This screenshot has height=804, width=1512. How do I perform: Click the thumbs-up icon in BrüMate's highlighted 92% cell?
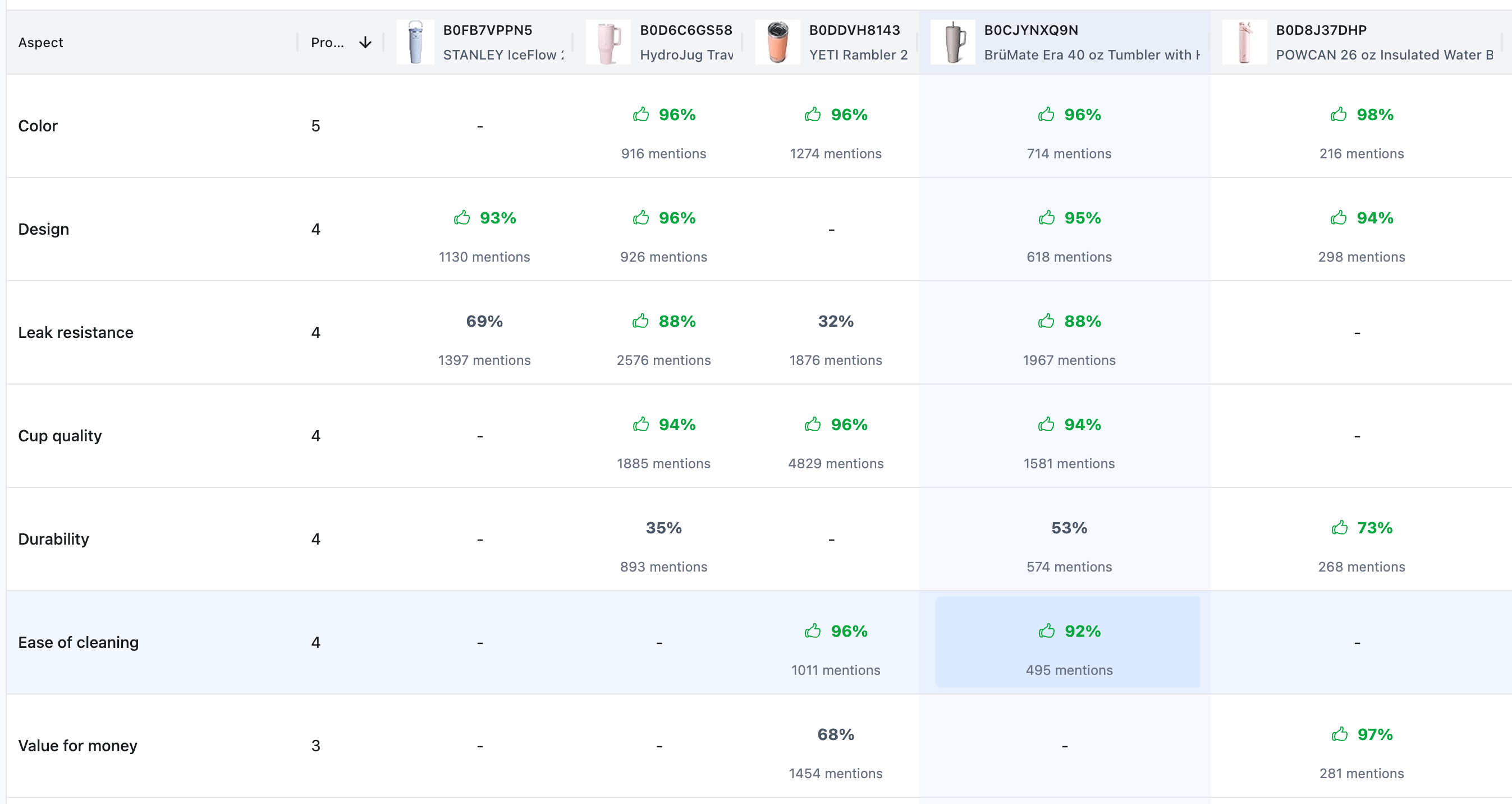pyautogui.click(x=1046, y=631)
